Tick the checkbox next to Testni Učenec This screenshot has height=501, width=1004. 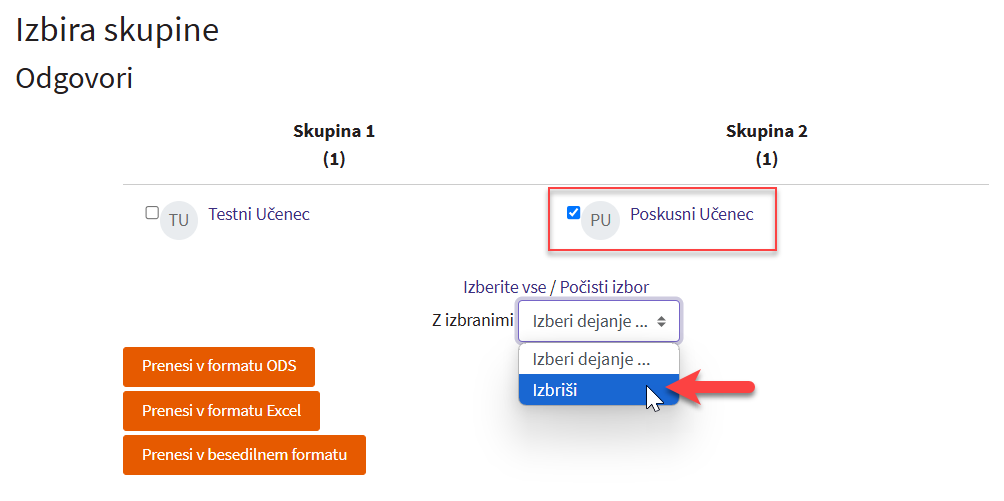tap(152, 212)
